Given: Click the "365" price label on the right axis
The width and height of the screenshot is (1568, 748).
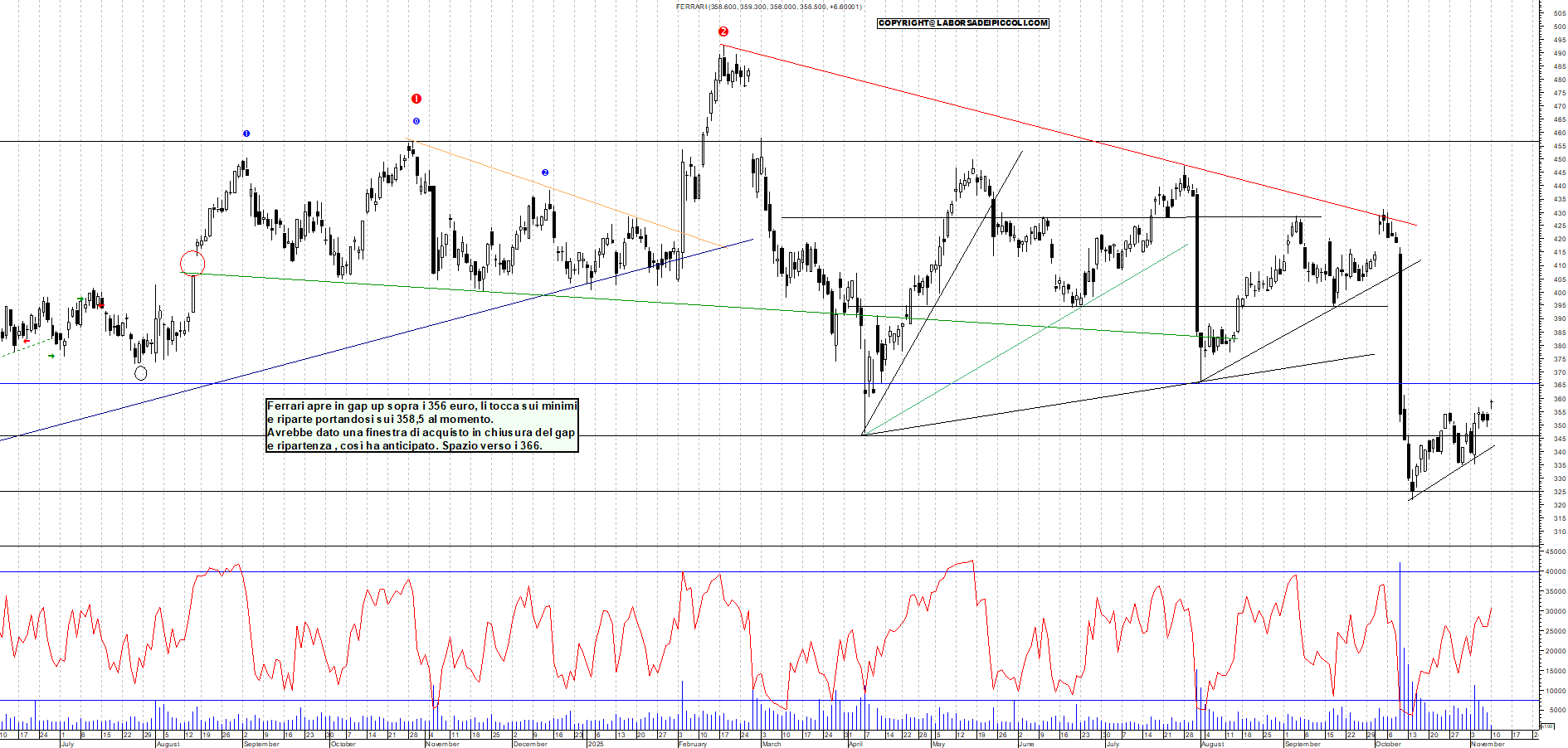Looking at the screenshot, I should 1561,384.
